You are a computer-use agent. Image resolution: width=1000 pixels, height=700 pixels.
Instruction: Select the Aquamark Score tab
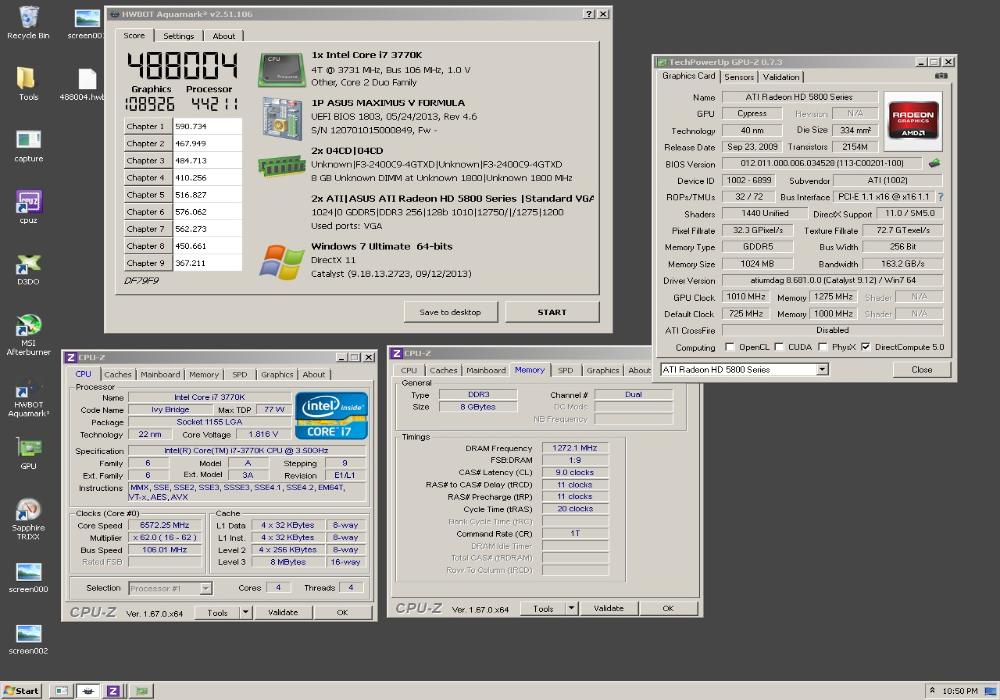134,36
